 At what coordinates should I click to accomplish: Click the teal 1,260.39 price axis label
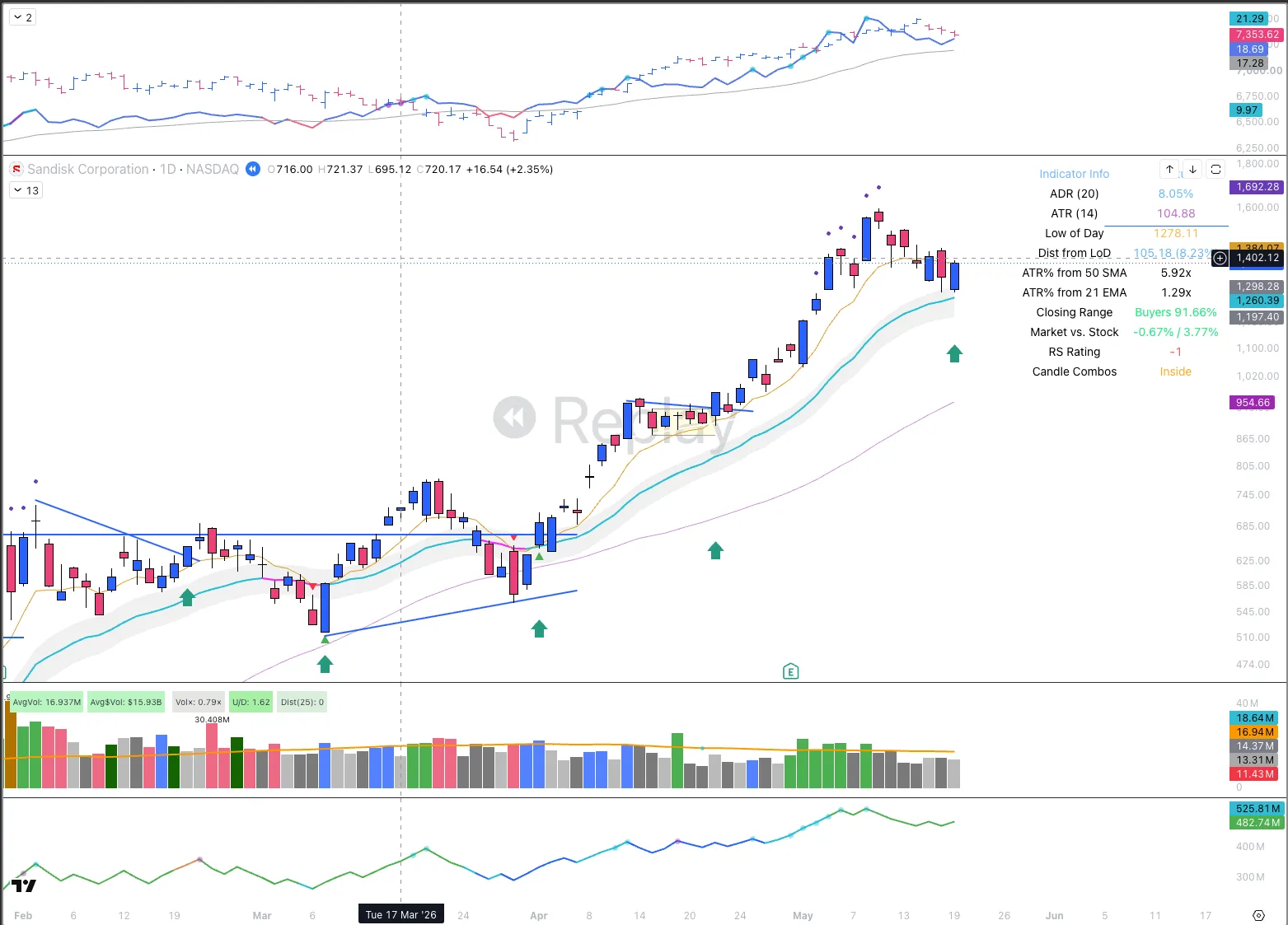[1258, 301]
